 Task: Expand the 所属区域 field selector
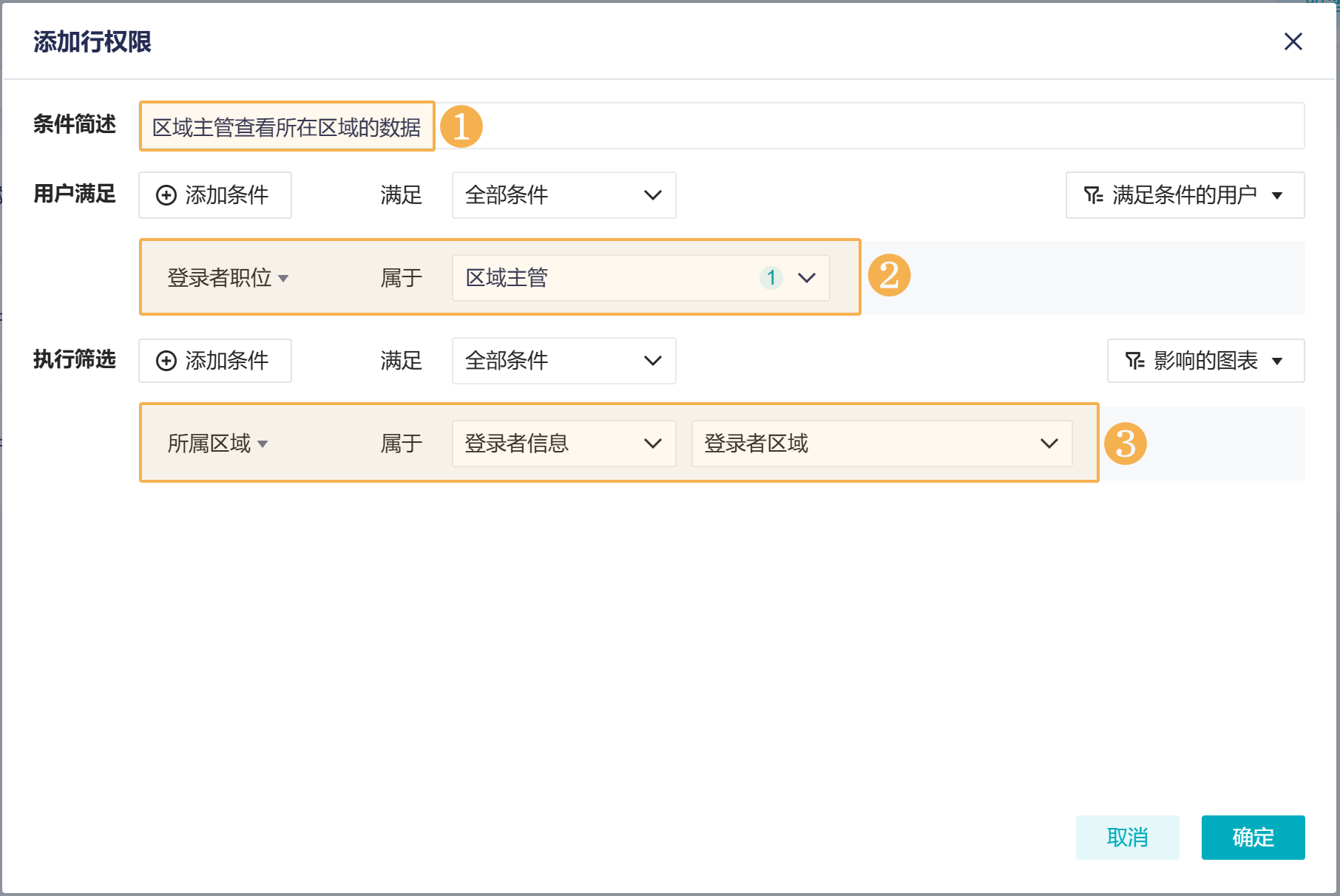(x=217, y=444)
